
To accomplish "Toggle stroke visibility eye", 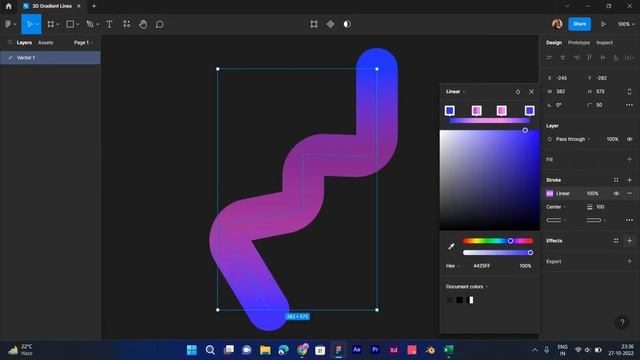I will point(616,193).
